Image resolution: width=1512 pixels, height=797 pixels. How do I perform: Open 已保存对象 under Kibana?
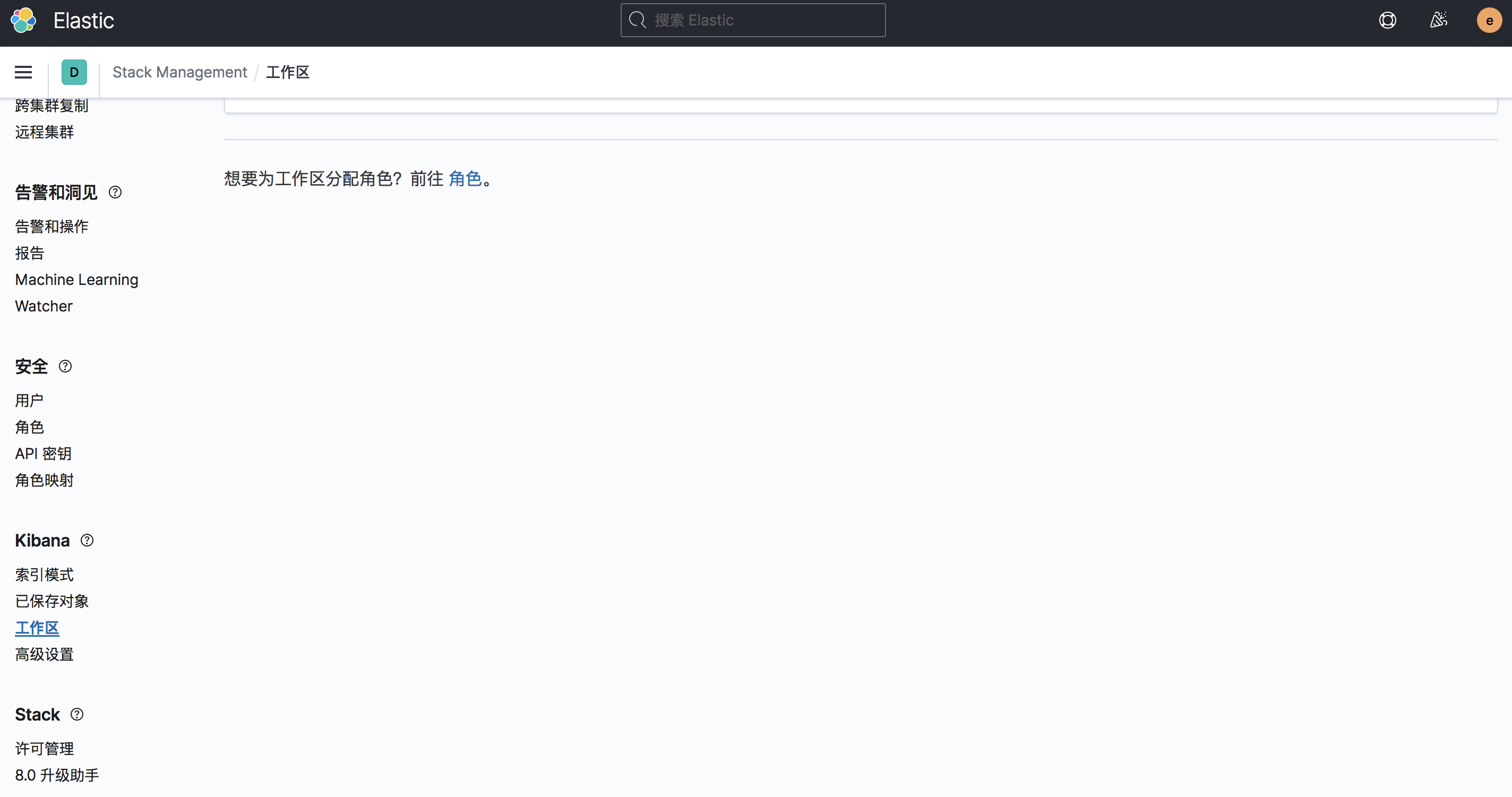tap(51, 601)
